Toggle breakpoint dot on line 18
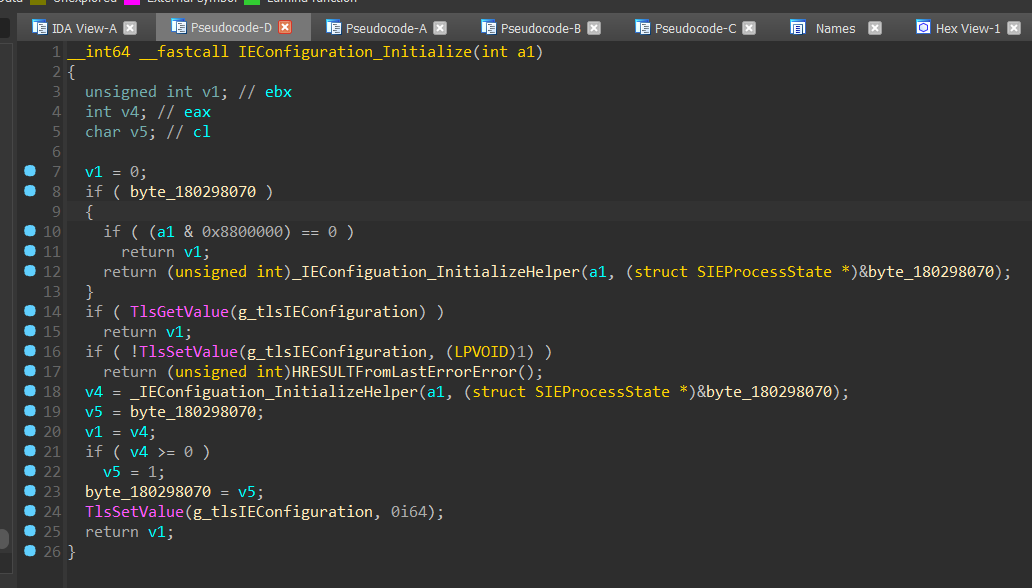 coord(30,391)
